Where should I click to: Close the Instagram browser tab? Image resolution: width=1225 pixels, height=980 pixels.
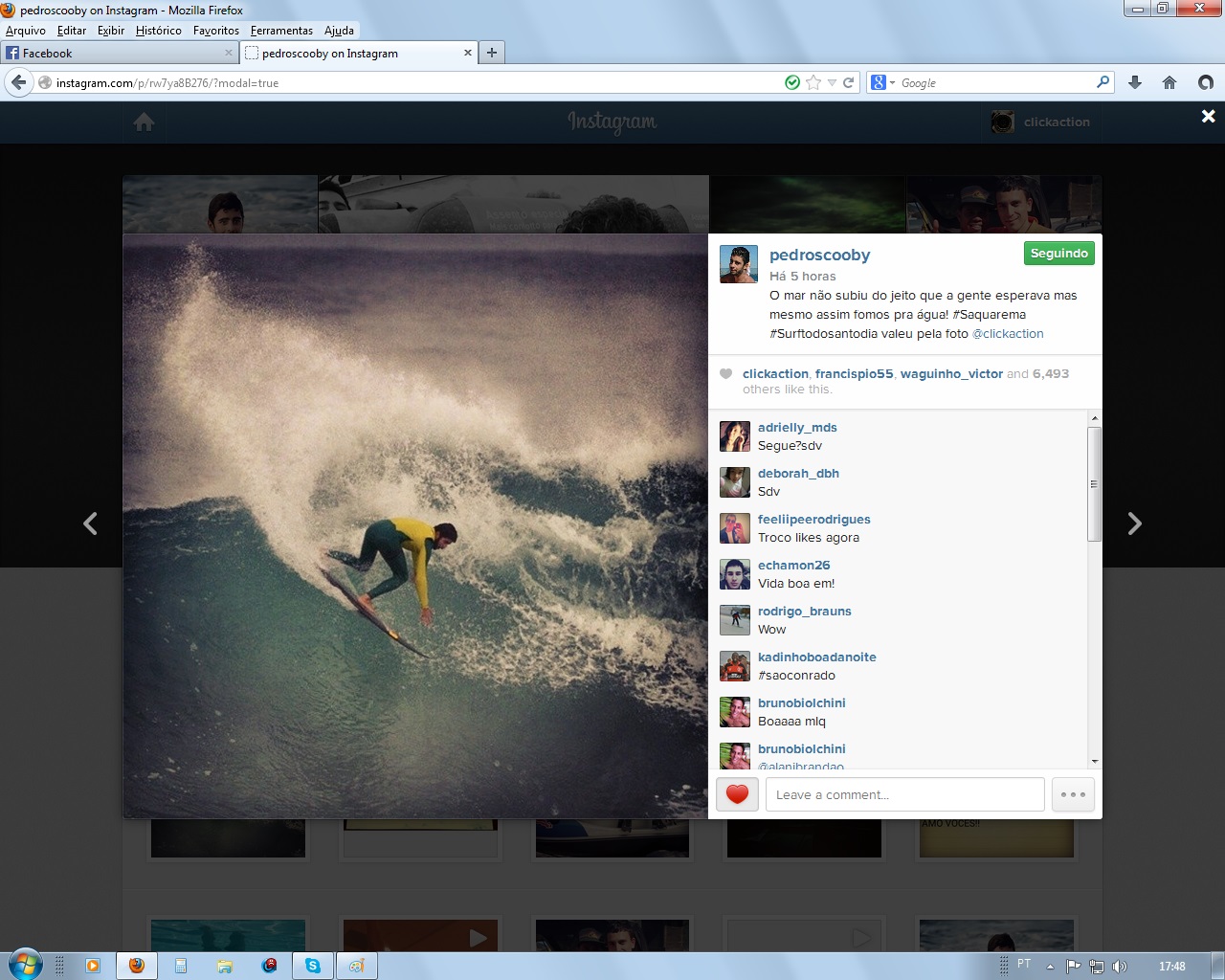pyautogui.click(x=468, y=53)
